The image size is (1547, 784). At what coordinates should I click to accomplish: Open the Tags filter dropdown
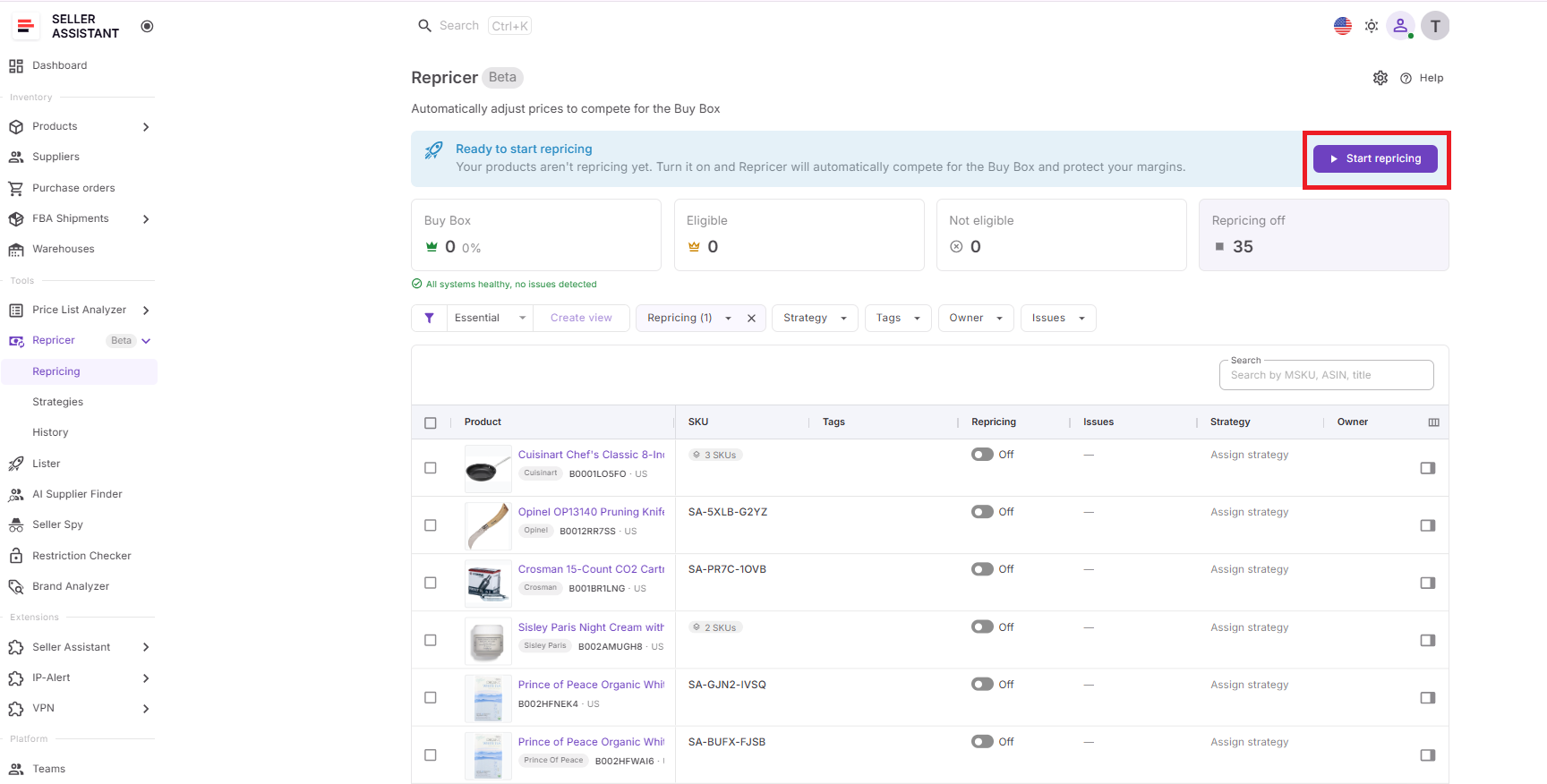898,318
